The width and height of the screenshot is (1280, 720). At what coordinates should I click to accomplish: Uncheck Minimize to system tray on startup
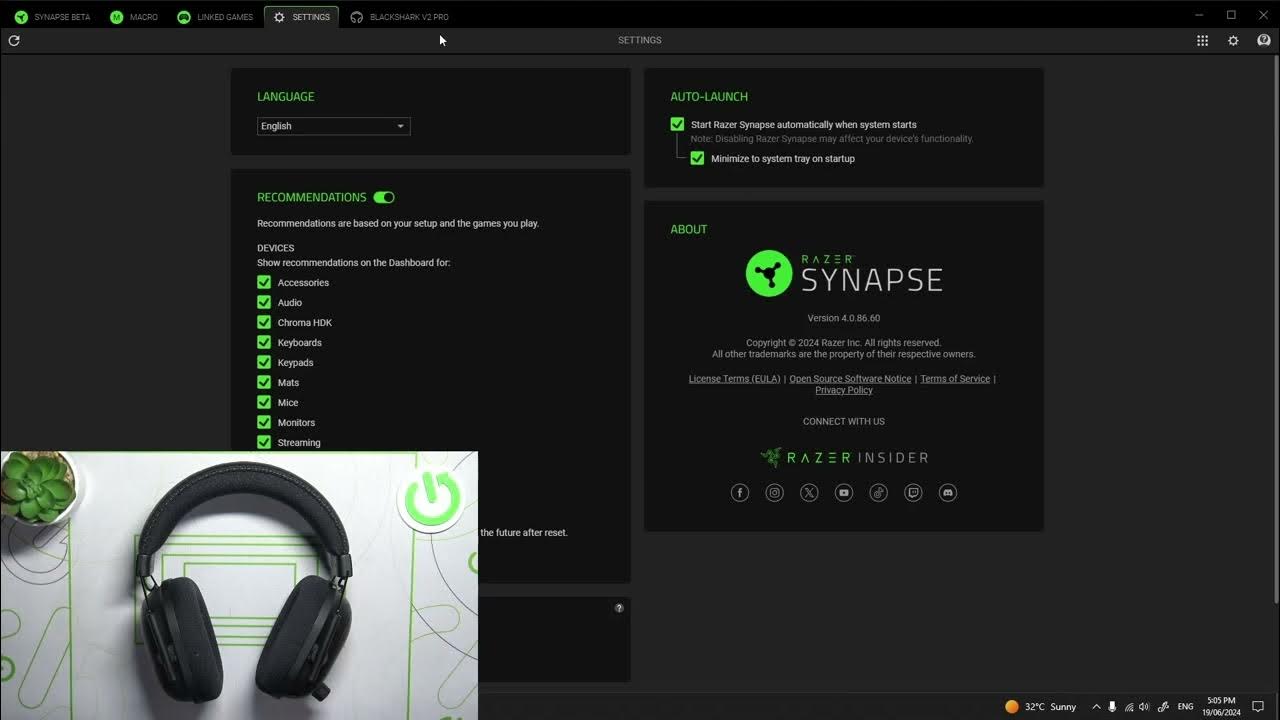(697, 158)
